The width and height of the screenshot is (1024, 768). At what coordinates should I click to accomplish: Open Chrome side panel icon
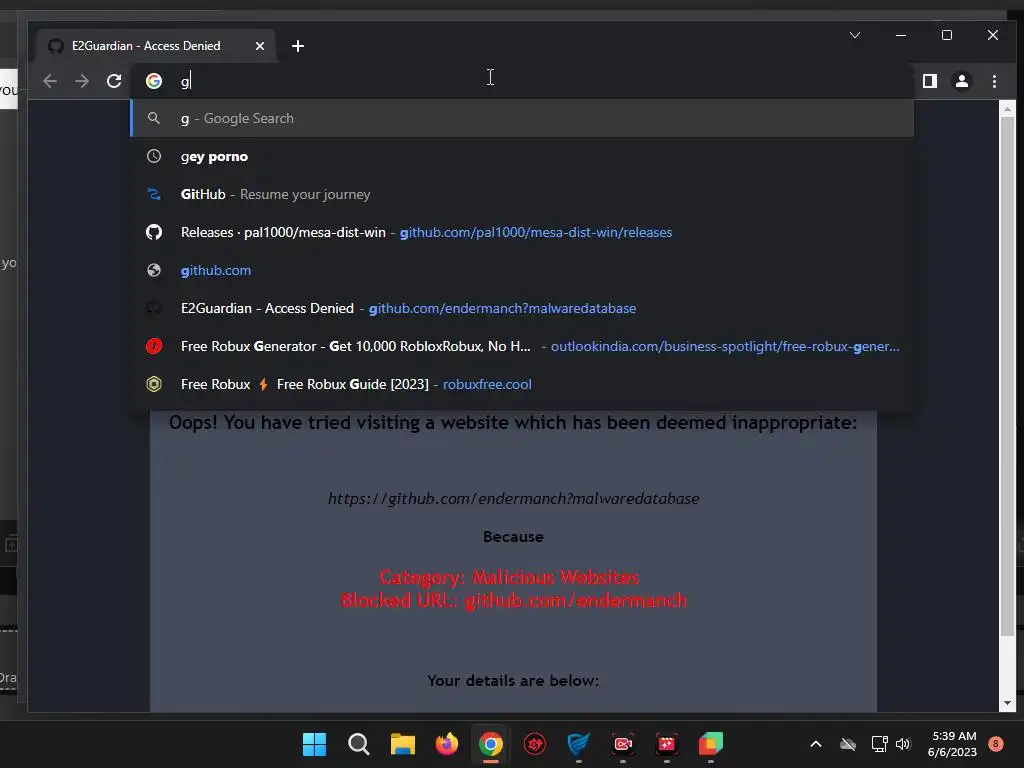click(x=929, y=81)
